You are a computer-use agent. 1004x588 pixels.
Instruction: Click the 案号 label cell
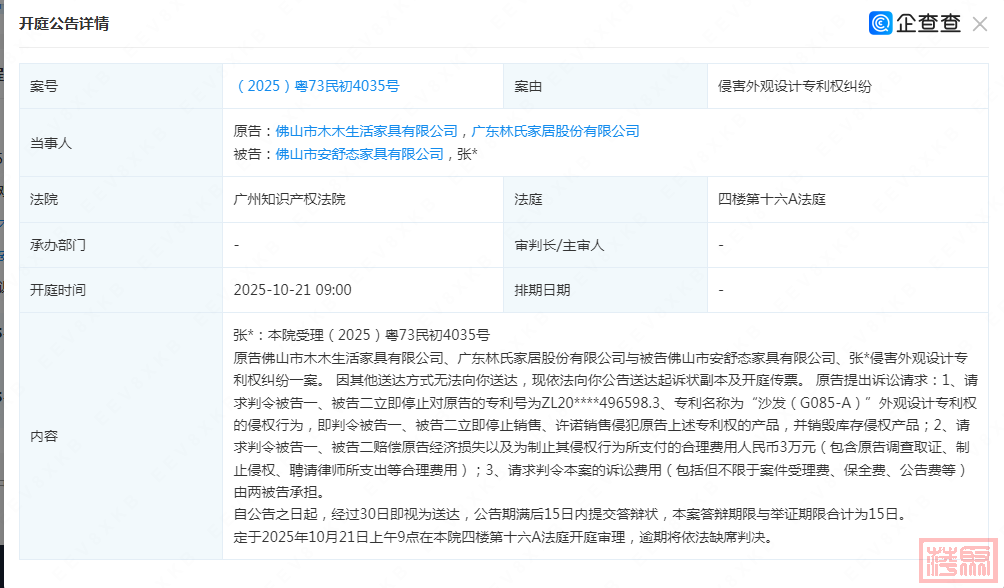coord(44,87)
